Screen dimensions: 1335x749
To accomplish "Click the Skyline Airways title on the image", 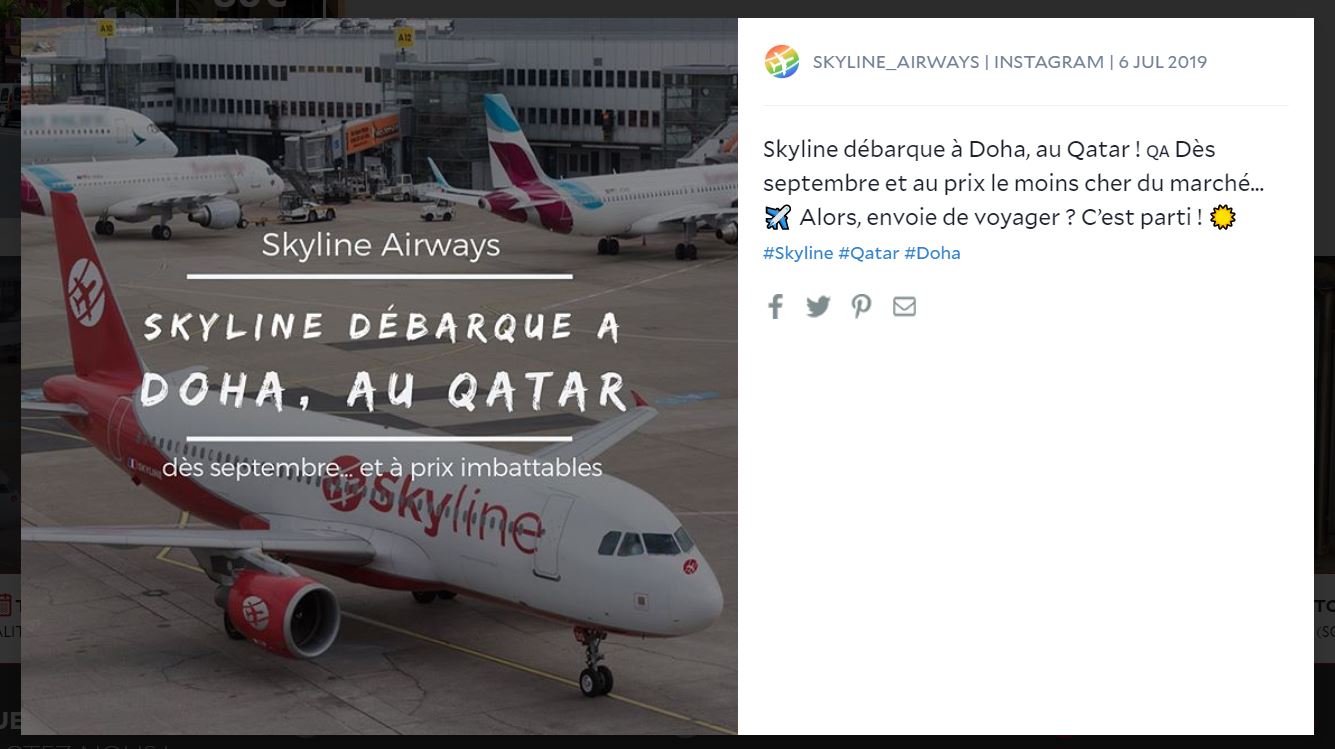I will click(381, 245).
